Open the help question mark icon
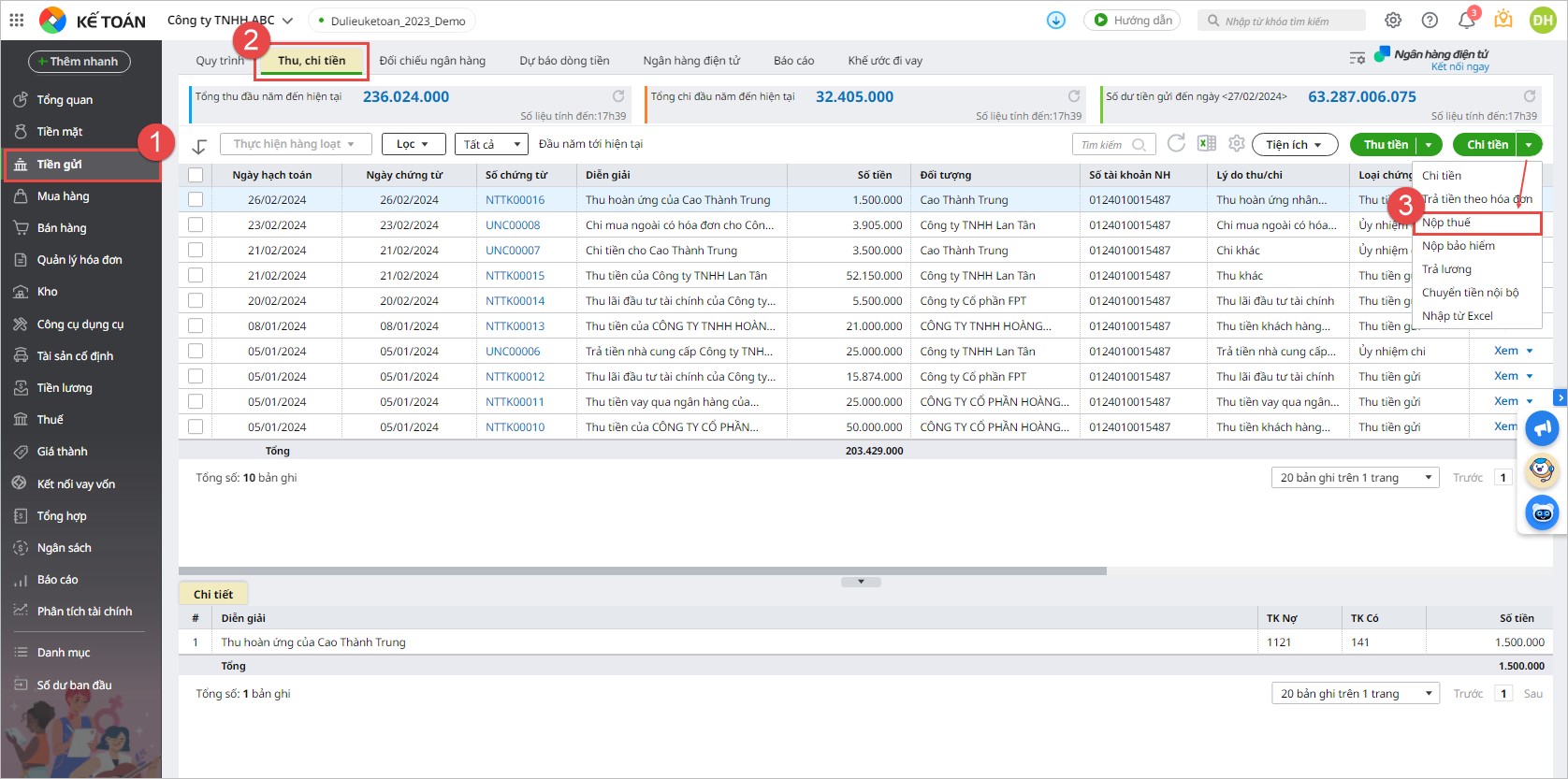 (x=1430, y=20)
